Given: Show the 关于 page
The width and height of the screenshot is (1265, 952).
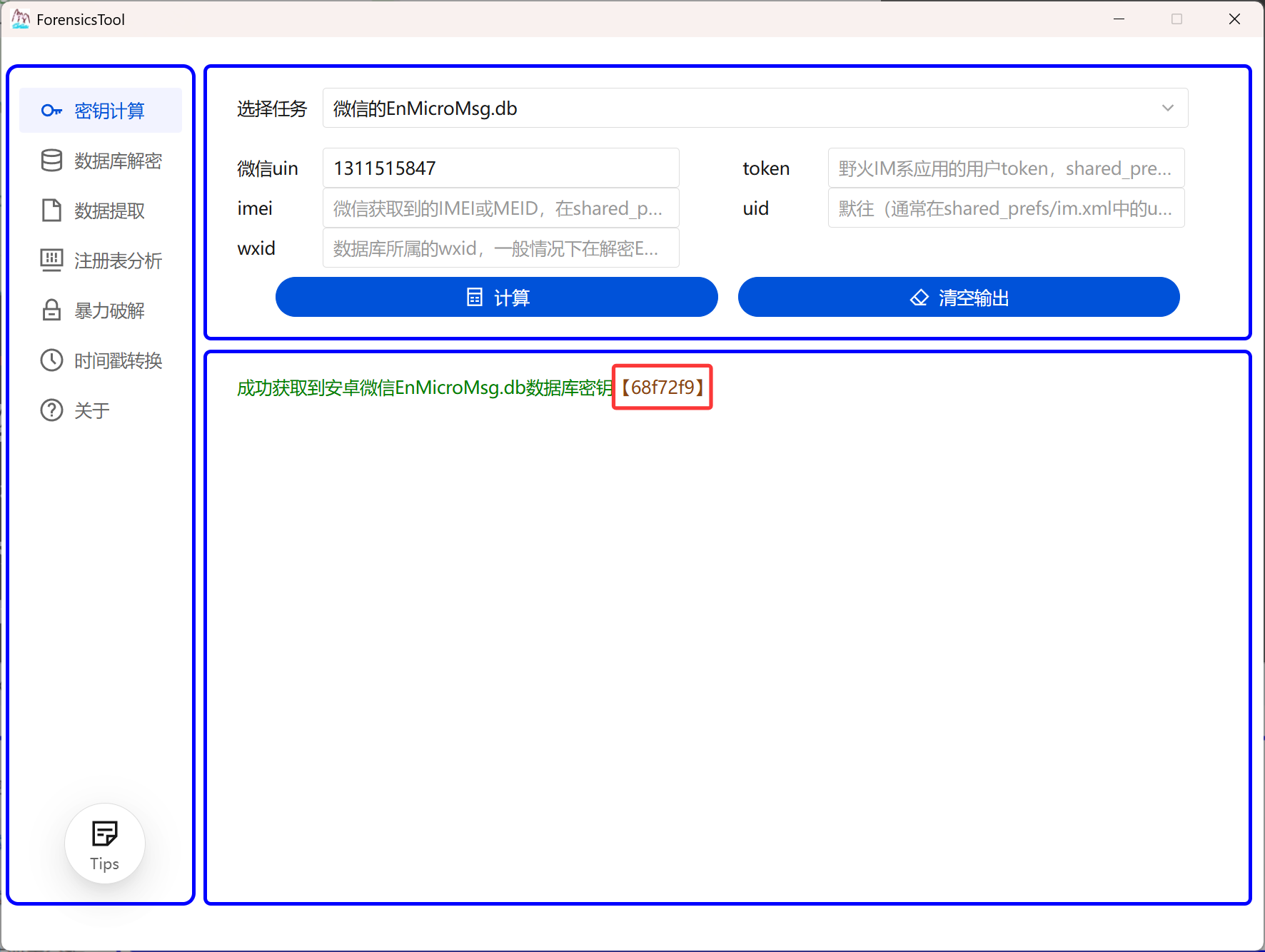Looking at the screenshot, I should tap(101, 410).
